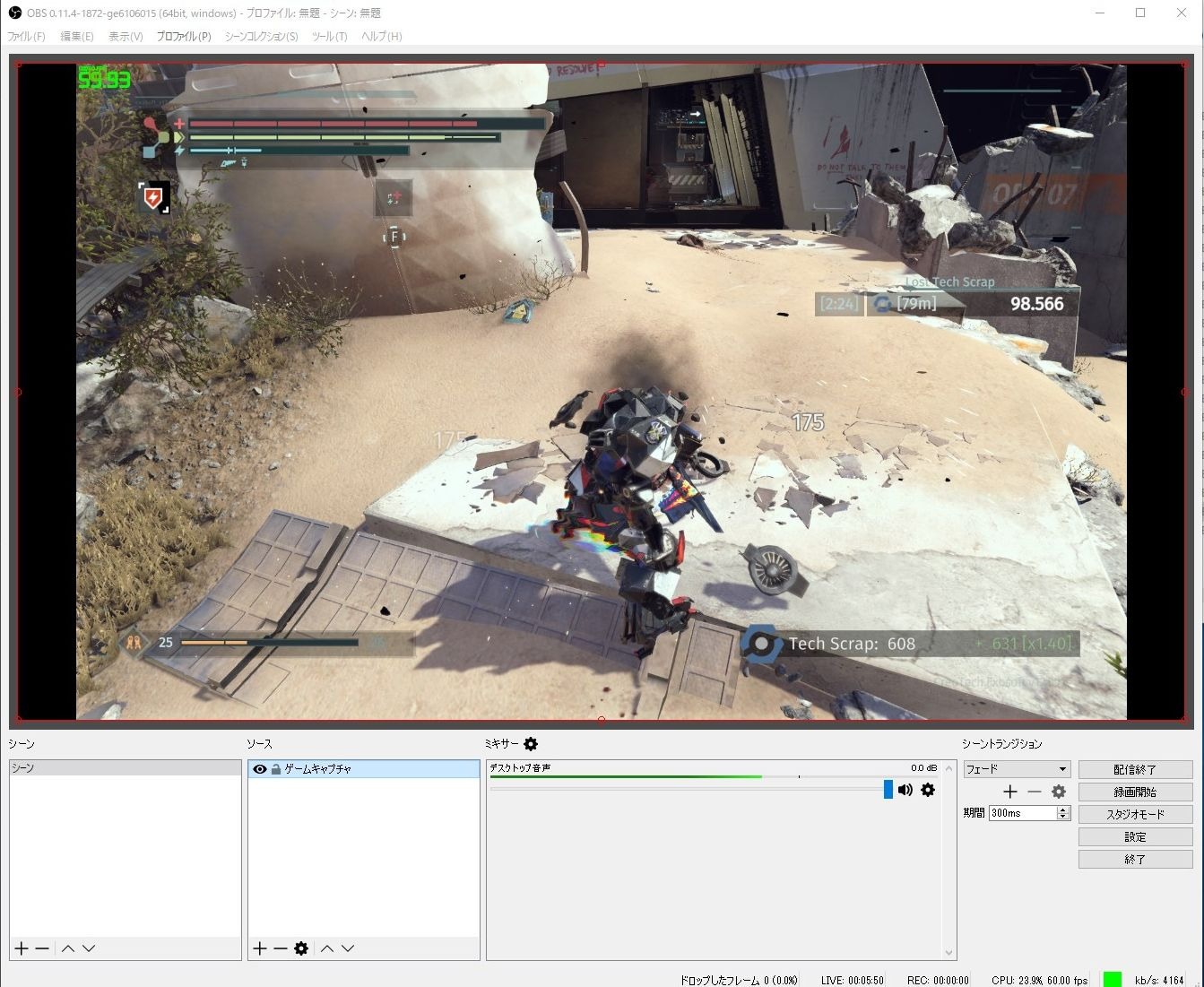Click the kb/s: 4164 bitrate status
This screenshot has height=987, width=1204.
(x=1159, y=980)
